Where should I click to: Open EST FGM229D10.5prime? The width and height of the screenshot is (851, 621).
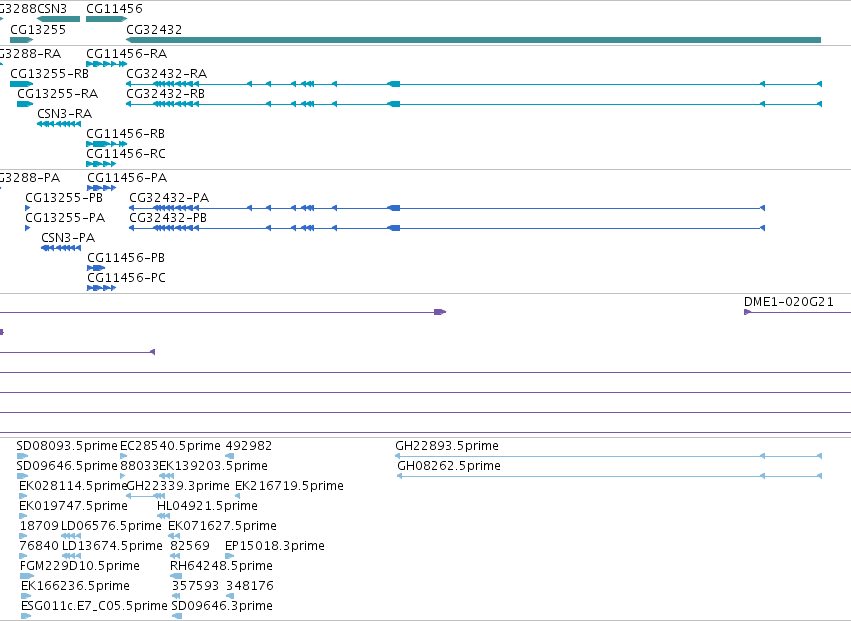(27, 576)
